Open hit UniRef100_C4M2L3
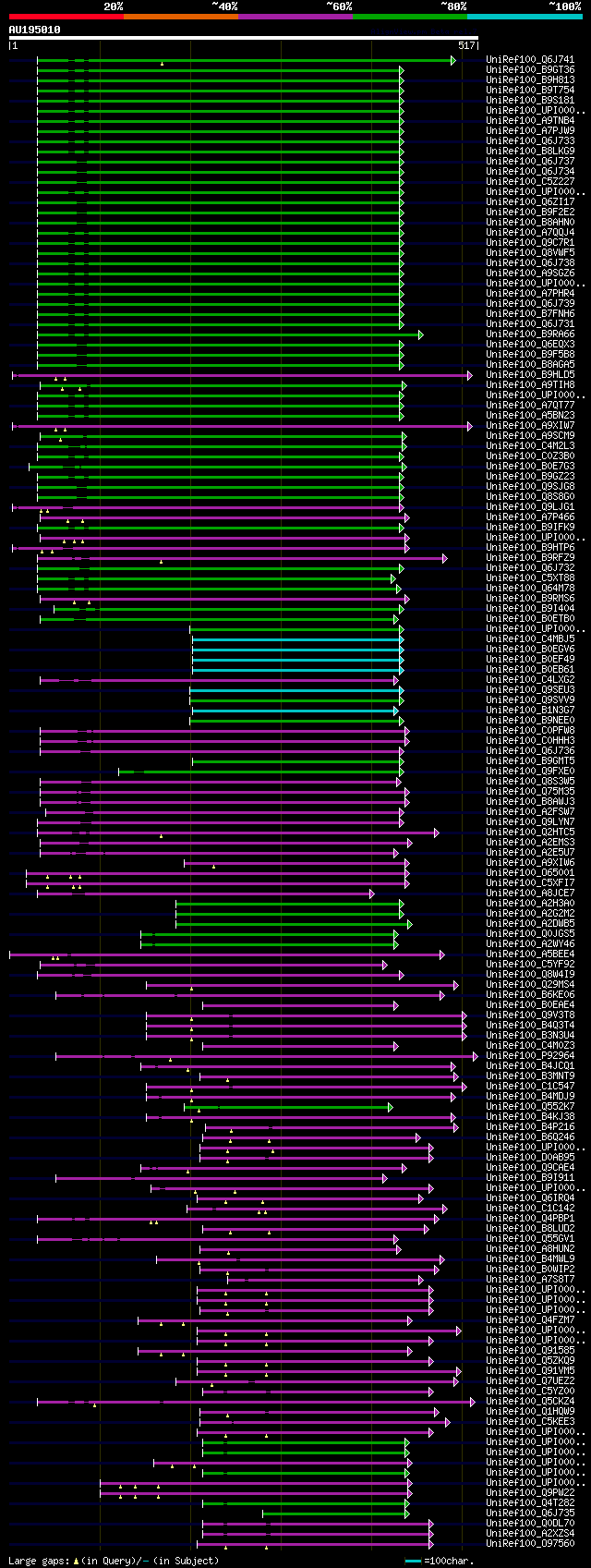 (x=530, y=446)
